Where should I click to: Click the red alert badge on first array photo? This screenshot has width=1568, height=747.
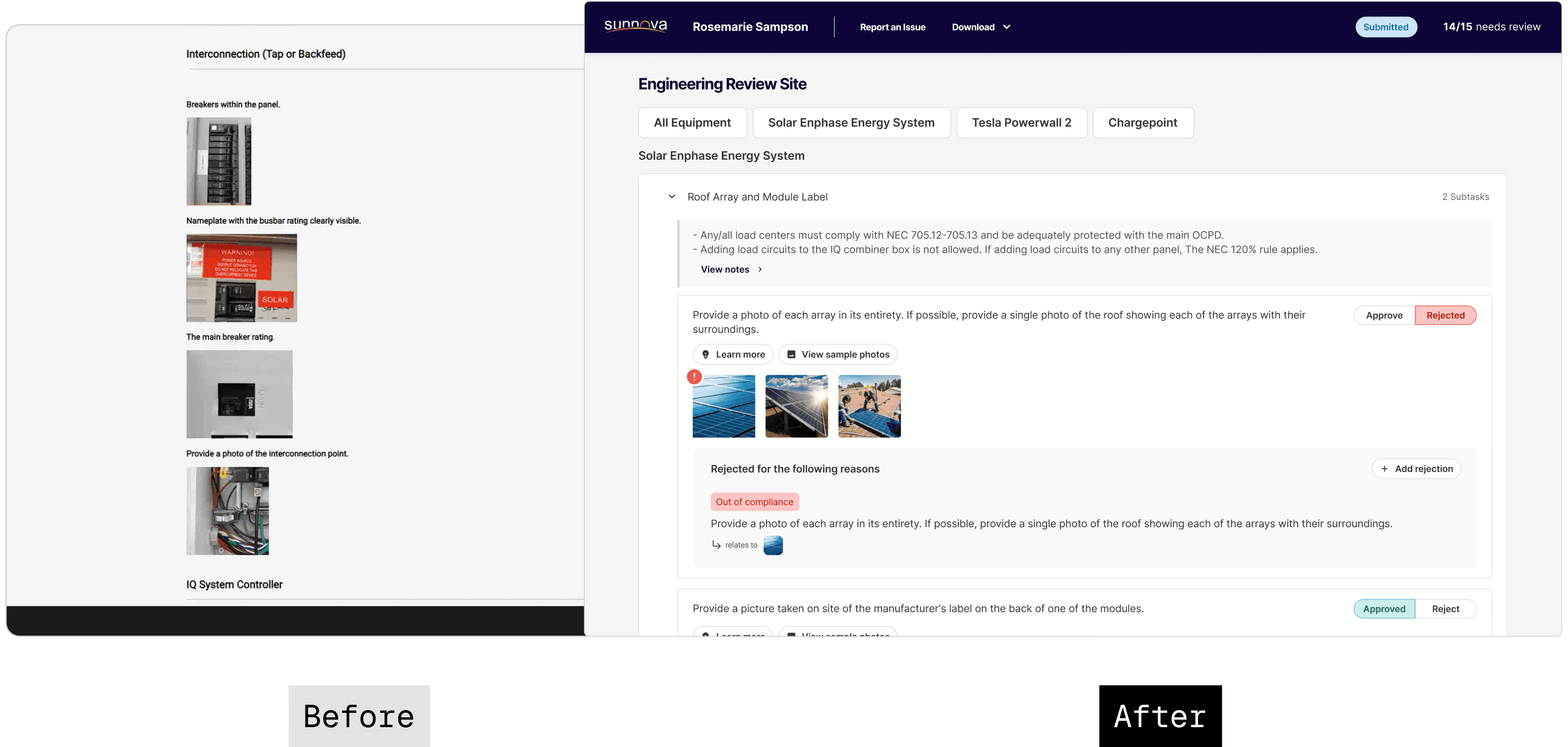694,377
